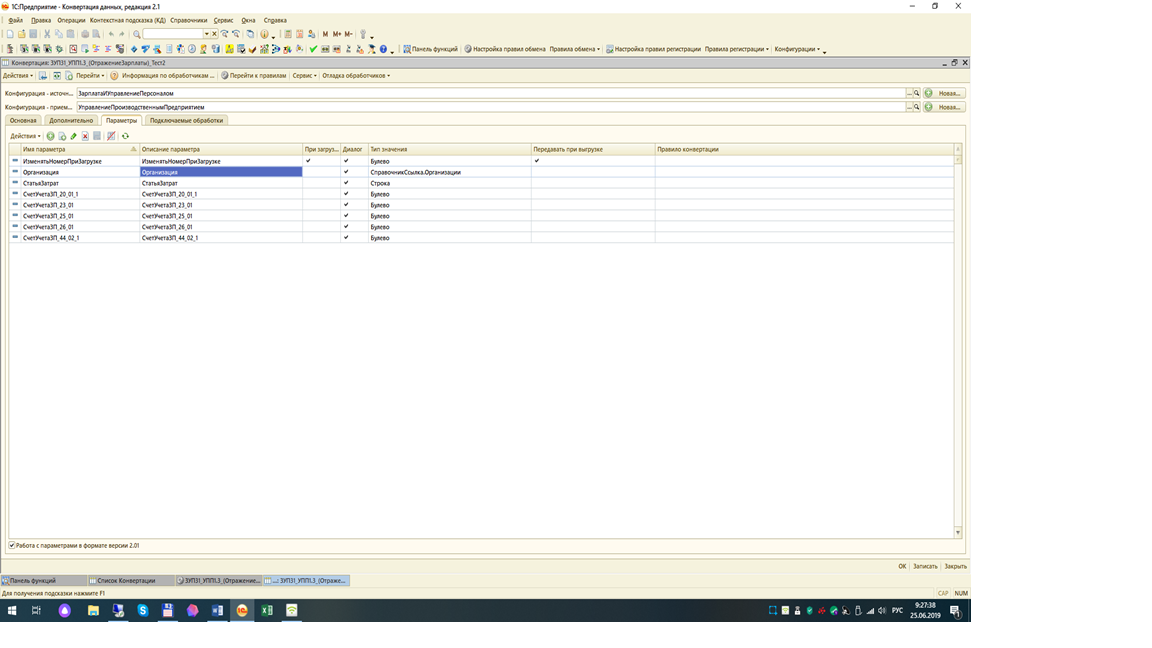The width and height of the screenshot is (1152, 648).
Task: Click the source configuration input field
Action: tap(491, 93)
